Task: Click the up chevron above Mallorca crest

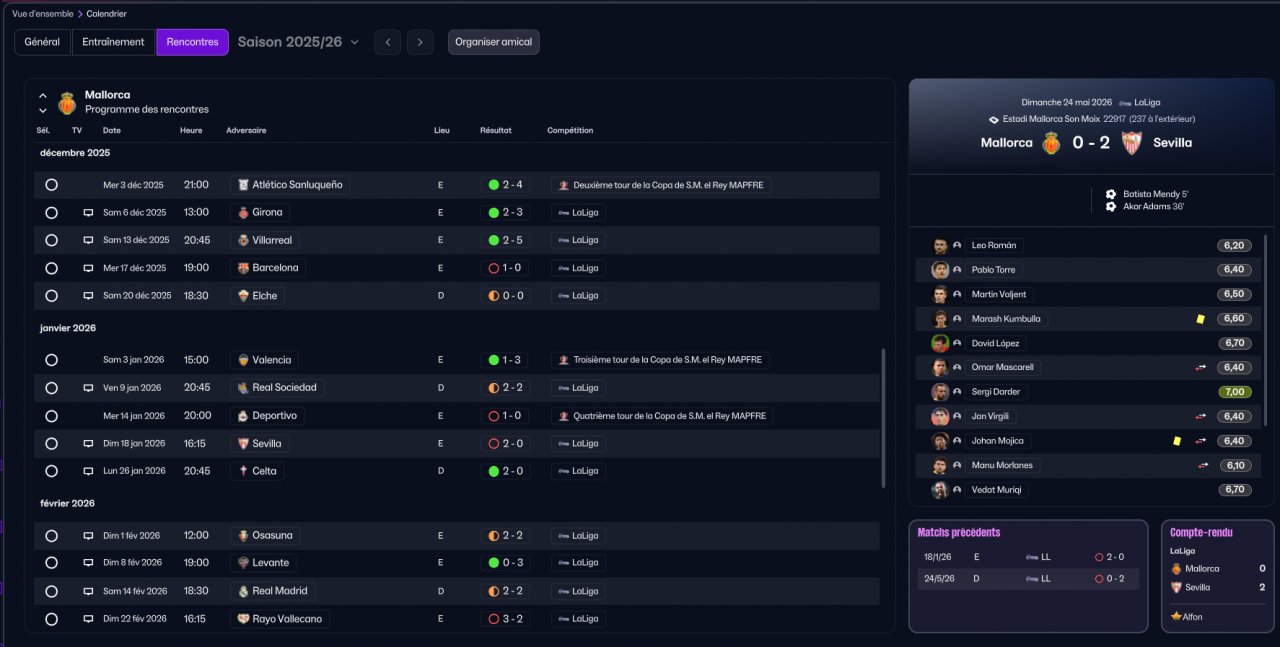Action: 43,95
